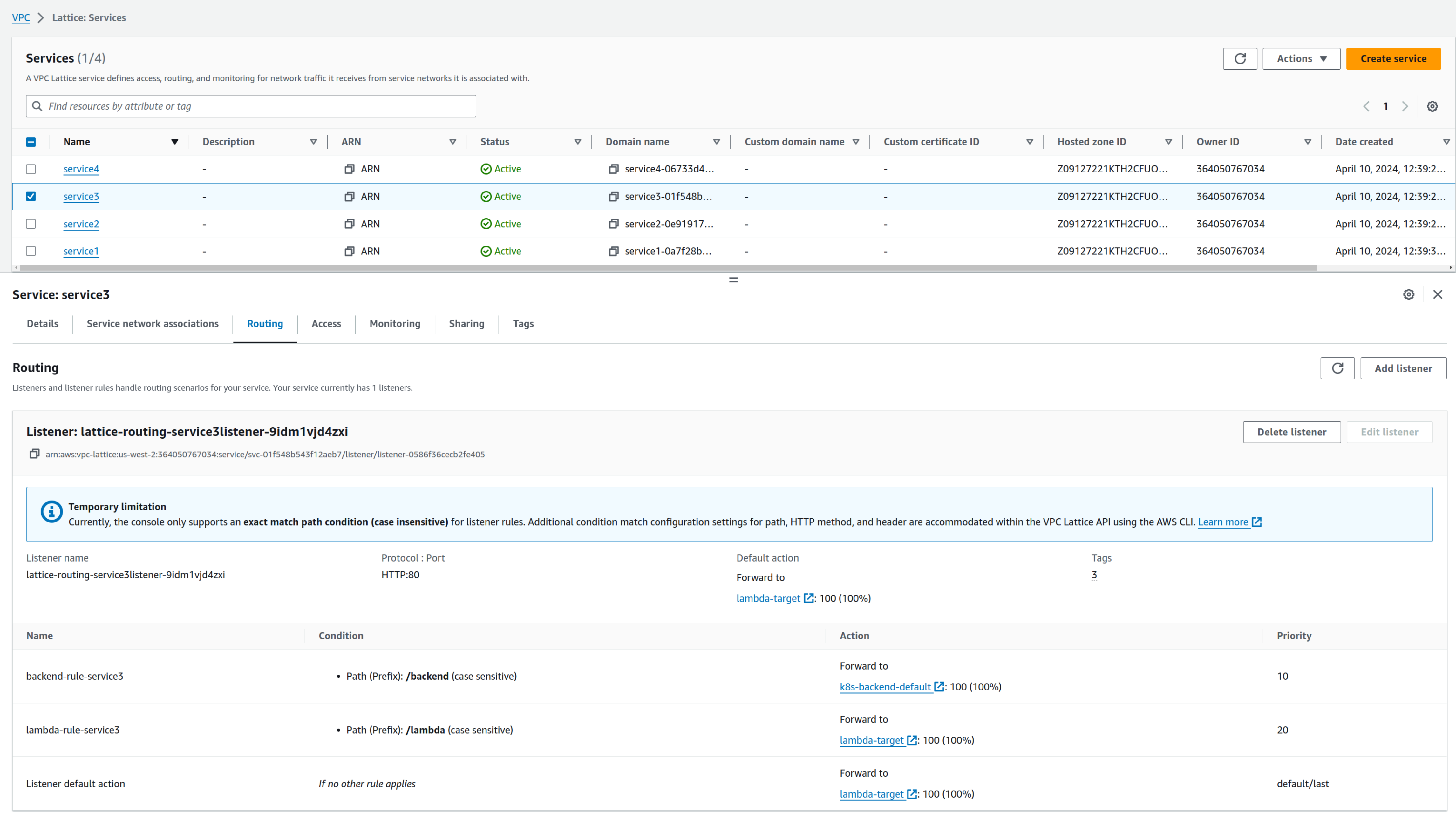Open the Actions dropdown
Screen dimensions: 1456x815
pos(1301,59)
